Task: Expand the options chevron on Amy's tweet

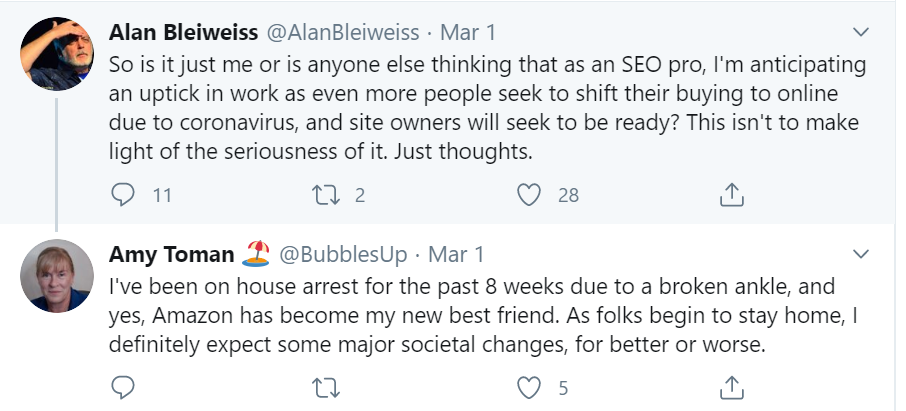Action: pos(860,252)
